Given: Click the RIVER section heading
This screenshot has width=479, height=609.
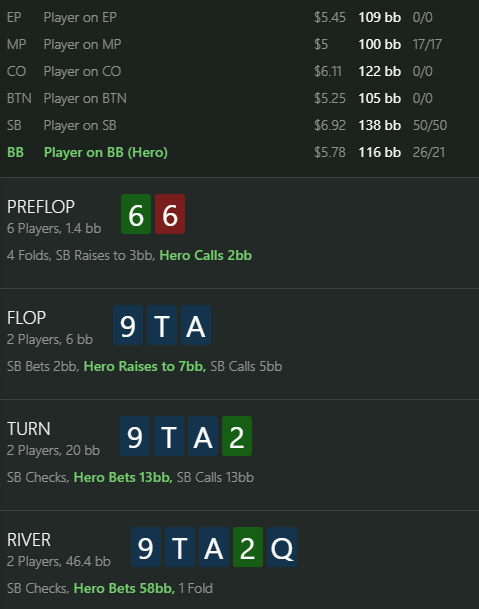Looking at the screenshot, I should 29,540.
